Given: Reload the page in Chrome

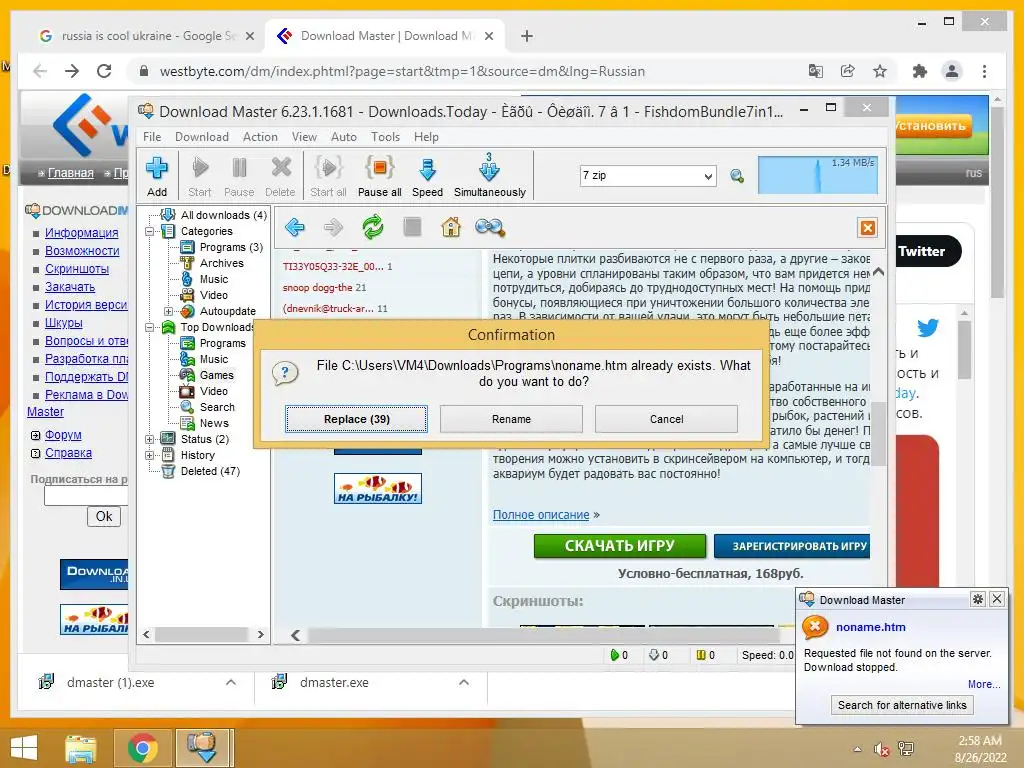Looking at the screenshot, I should (x=104, y=71).
